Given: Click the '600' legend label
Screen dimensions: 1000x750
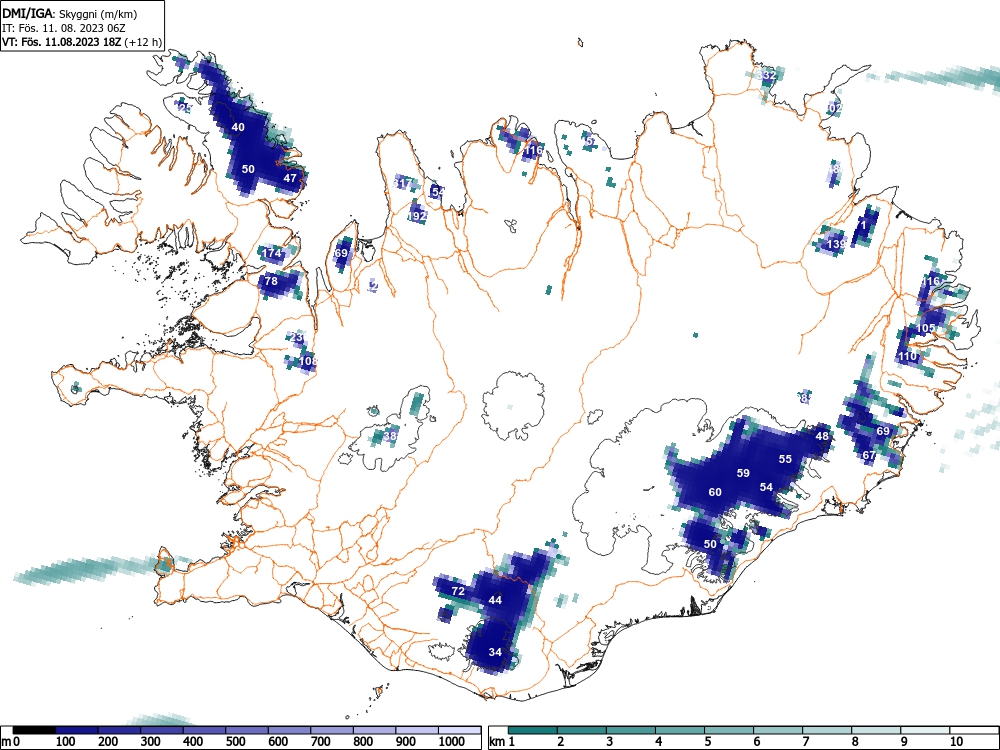Looking at the screenshot, I should pyautogui.click(x=278, y=742).
